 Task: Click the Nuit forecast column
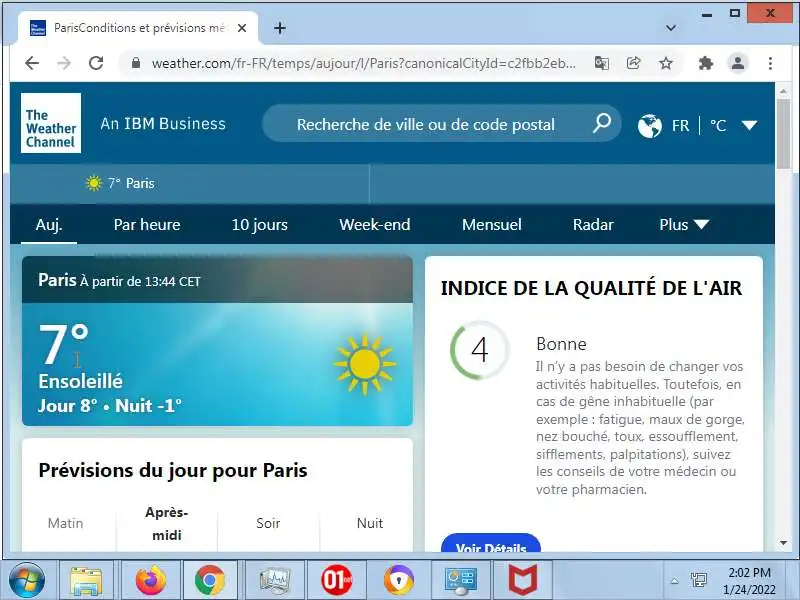pyautogui.click(x=370, y=523)
